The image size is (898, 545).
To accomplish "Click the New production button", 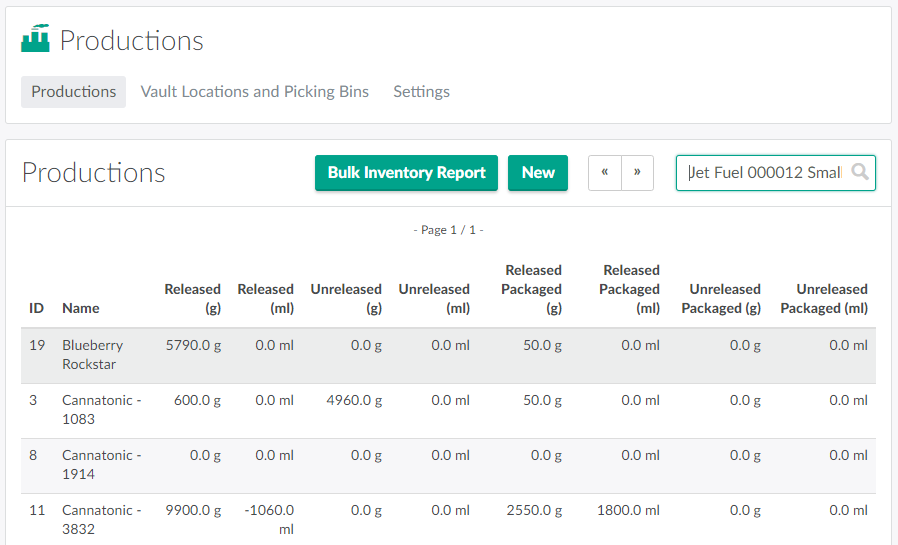I will click(x=538, y=172).
